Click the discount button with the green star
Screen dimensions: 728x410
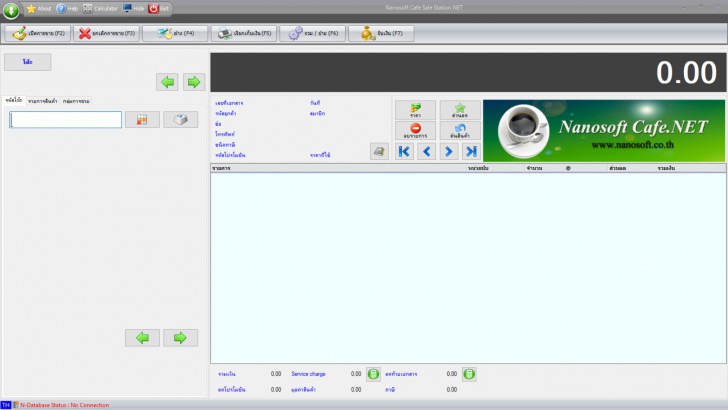click(460, 111)
